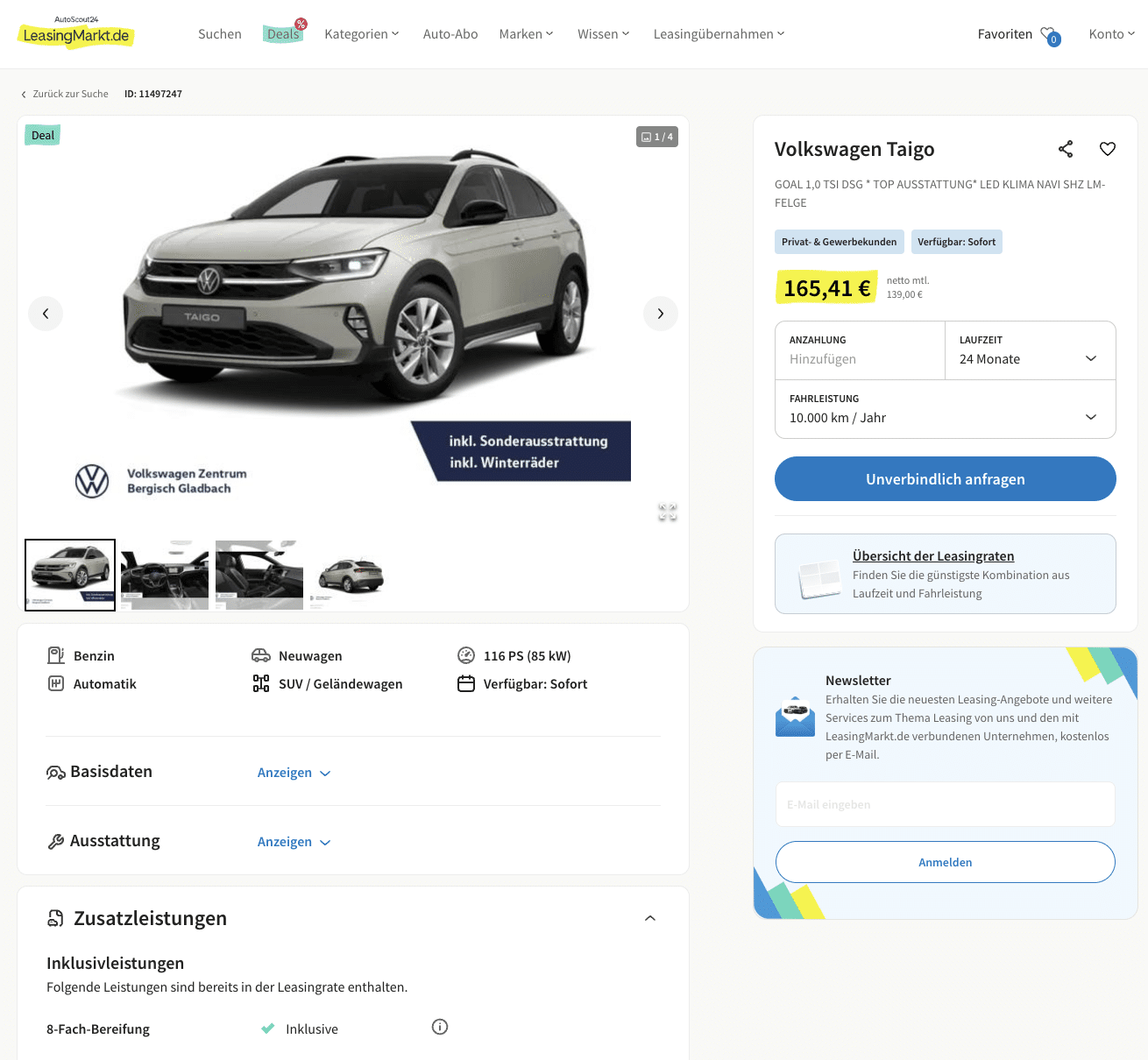Open the Auto-Abo page
1148x1060 pixels.
450,34
